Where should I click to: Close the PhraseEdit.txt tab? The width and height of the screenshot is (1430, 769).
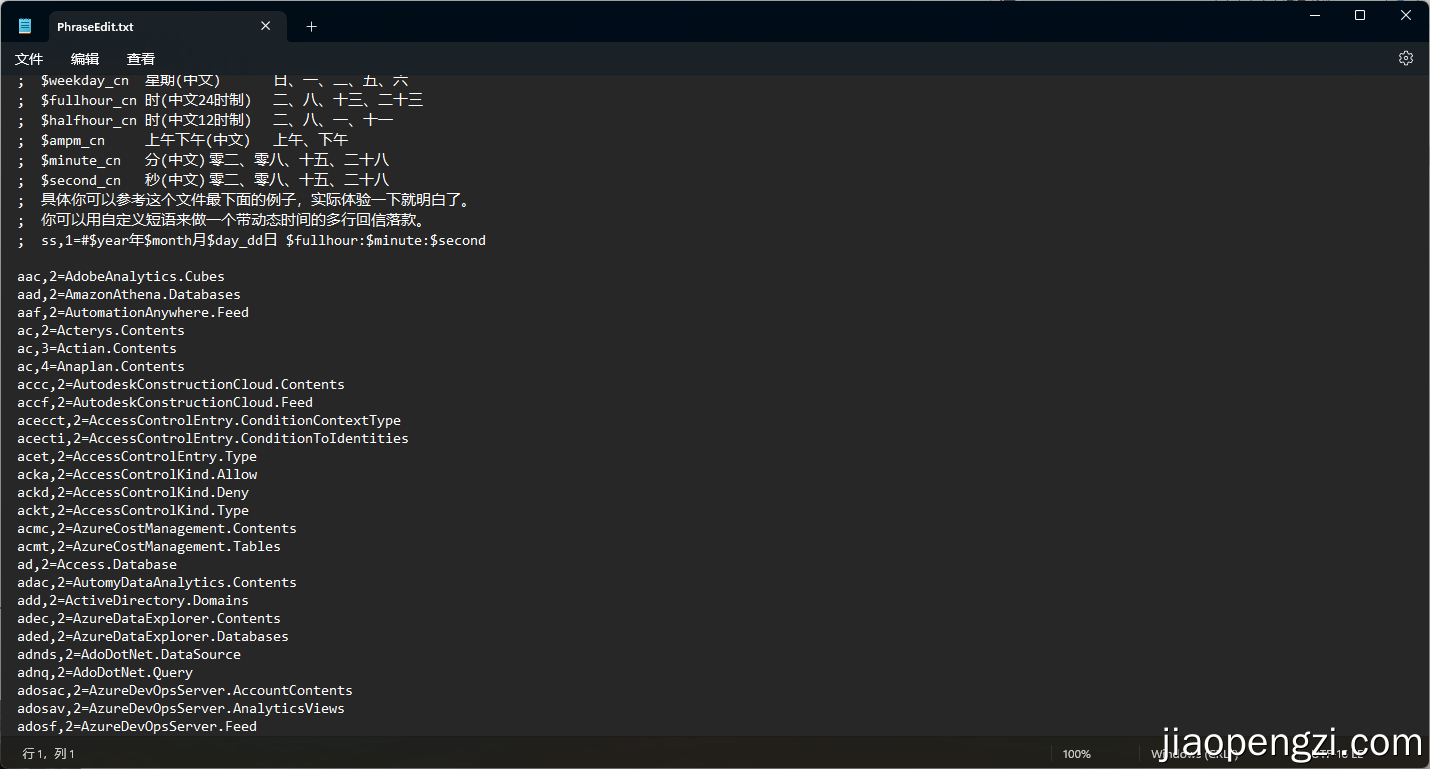265,27
